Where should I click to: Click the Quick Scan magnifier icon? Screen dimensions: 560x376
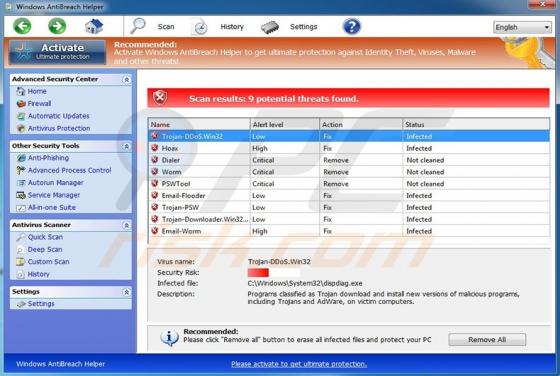[21, 237]
